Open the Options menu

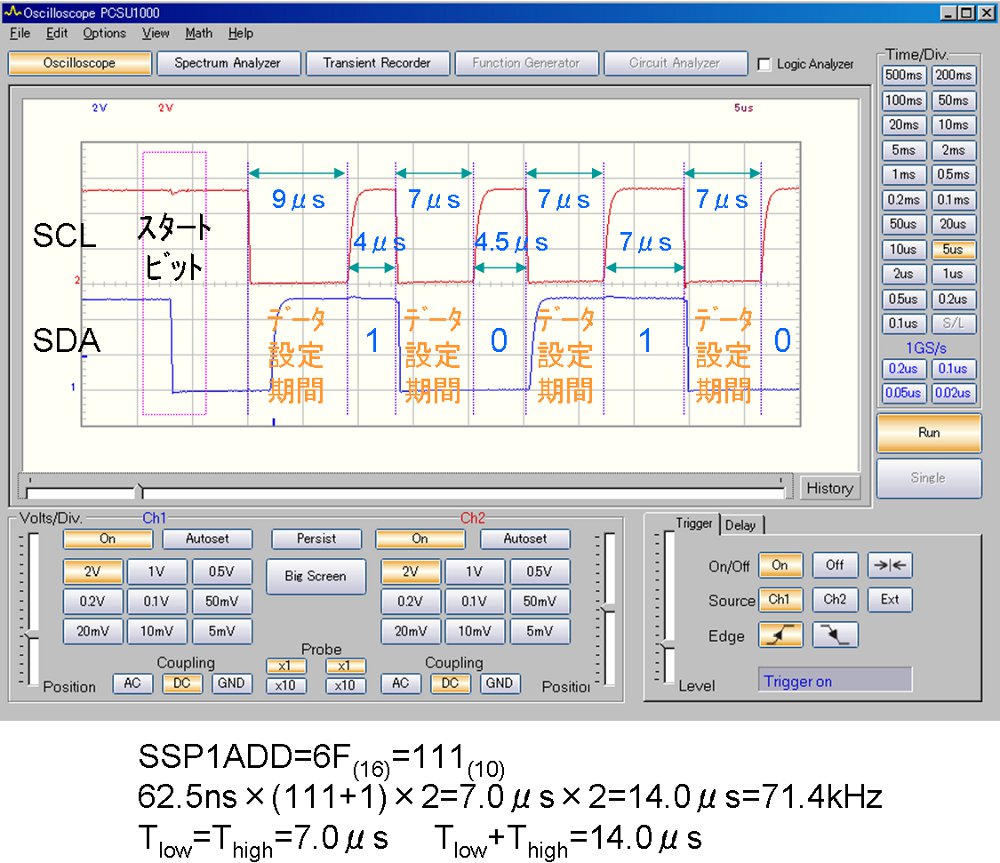(x=104, y=33)
